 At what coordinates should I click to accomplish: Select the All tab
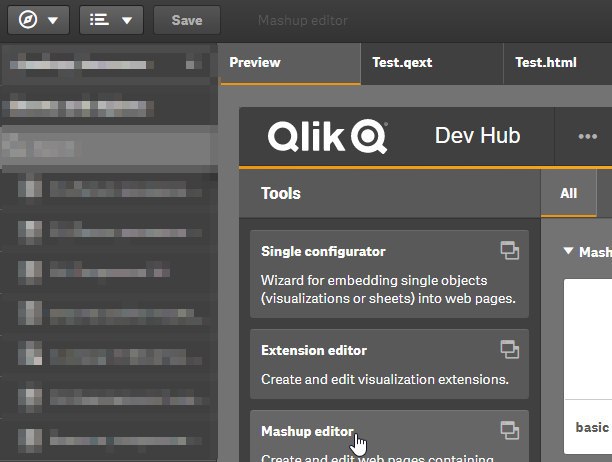point(569,194)
